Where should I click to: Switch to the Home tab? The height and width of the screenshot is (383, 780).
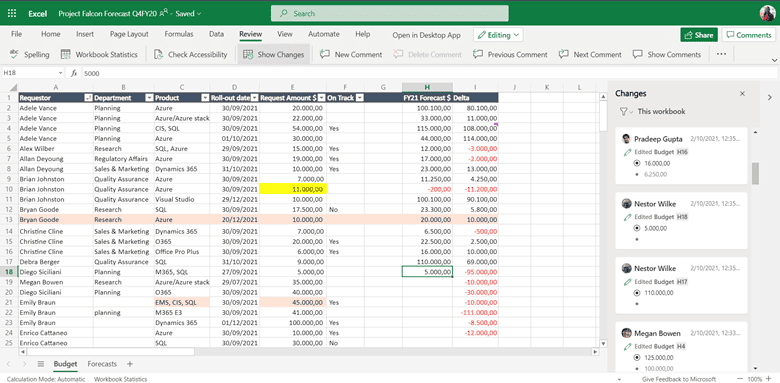click(51, 34)
